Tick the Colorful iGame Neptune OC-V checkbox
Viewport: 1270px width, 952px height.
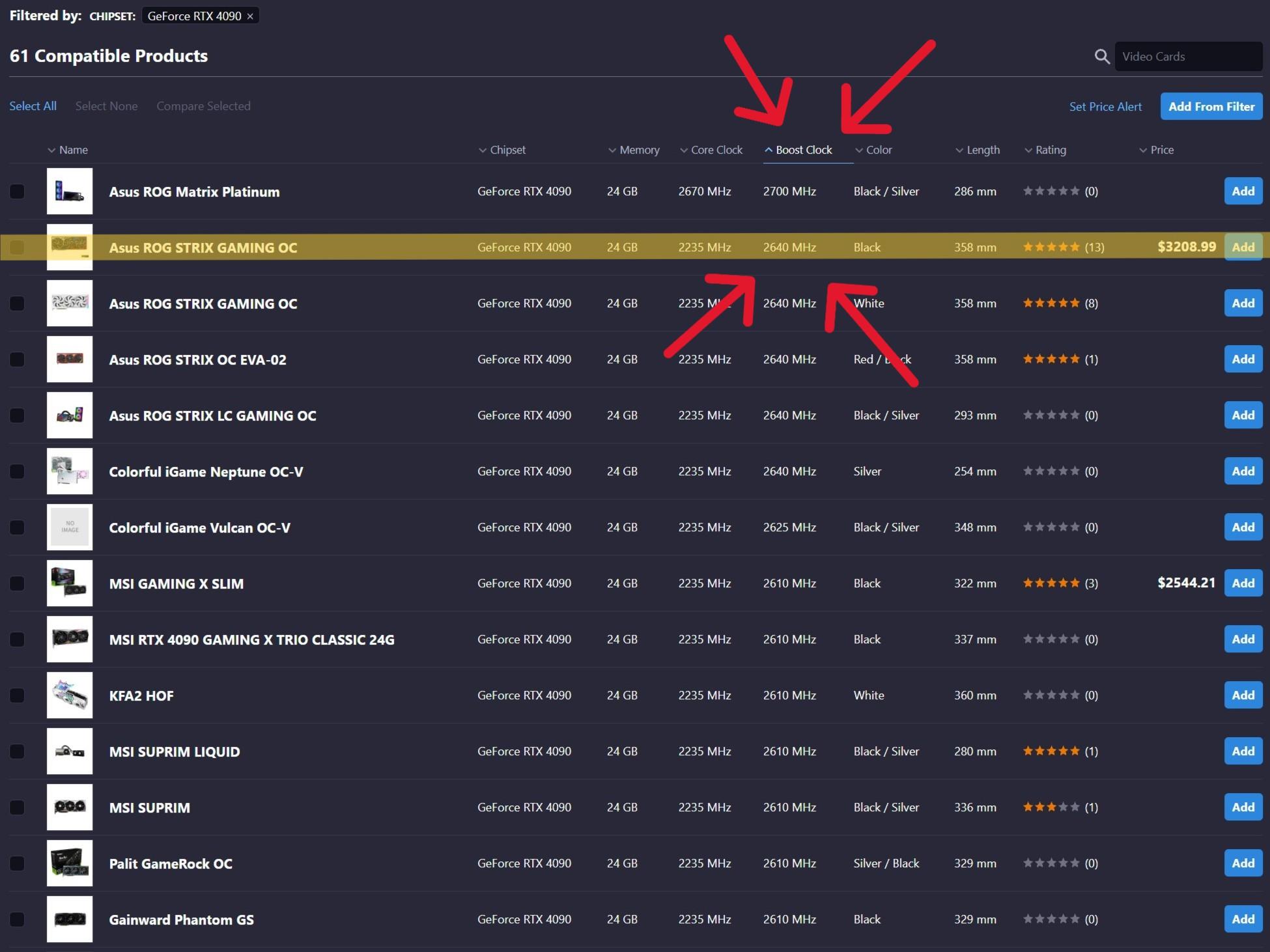(x=18, y=471)
